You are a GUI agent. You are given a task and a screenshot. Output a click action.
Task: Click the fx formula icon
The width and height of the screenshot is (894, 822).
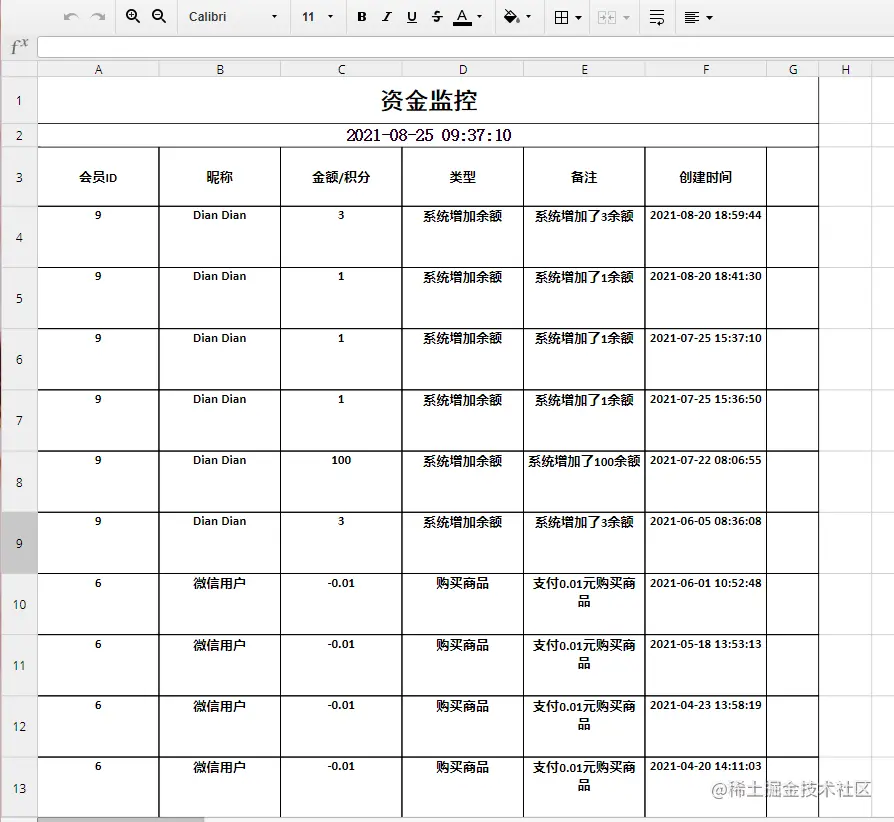(19, 46)
